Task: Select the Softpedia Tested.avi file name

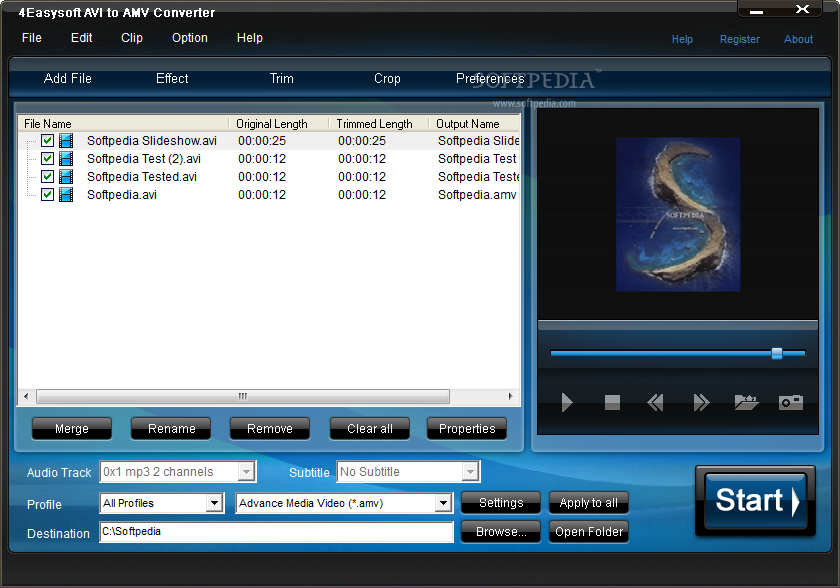Action: (141, 177)
